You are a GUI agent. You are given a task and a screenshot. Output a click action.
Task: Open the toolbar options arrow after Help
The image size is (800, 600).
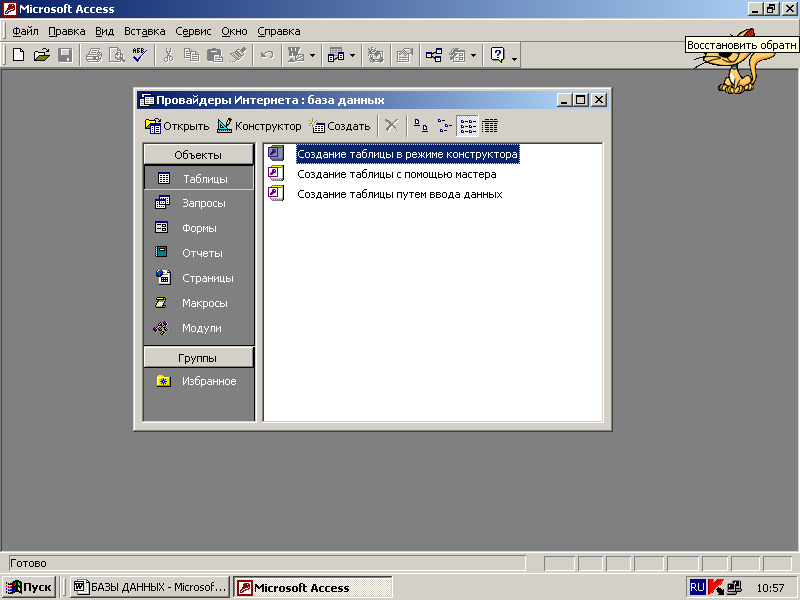pos(514,57)
